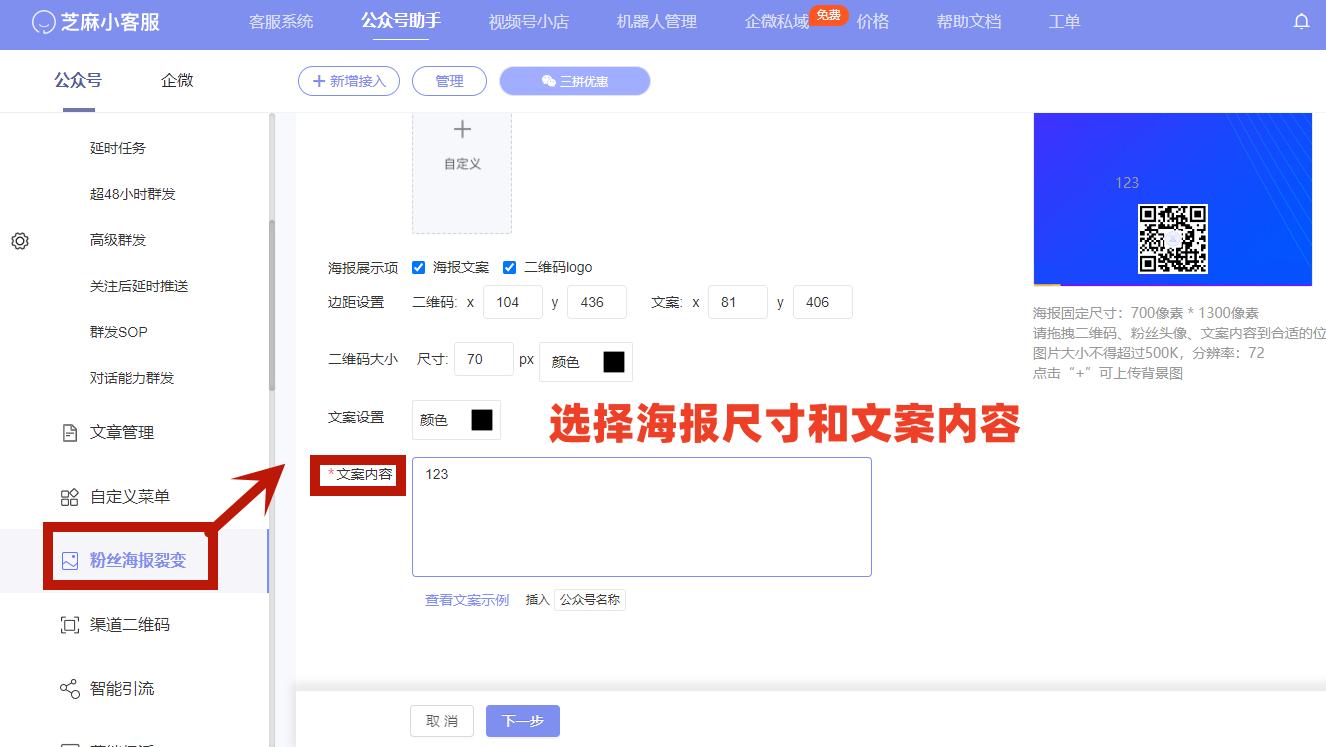Switch to the 企微 tab
The image size is (1326, 747).
point(177,80)
